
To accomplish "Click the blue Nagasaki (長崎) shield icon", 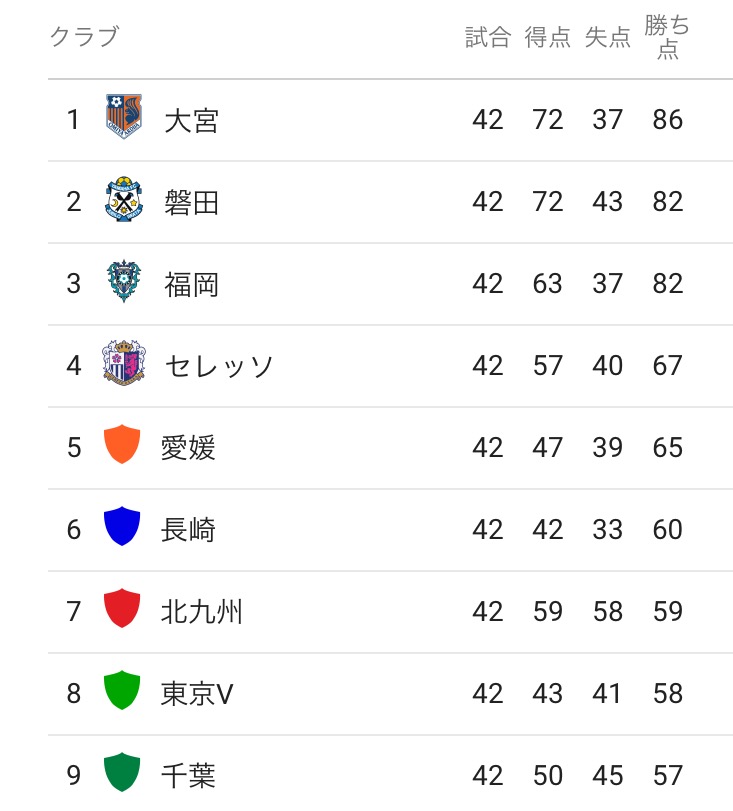I will 122,529.
